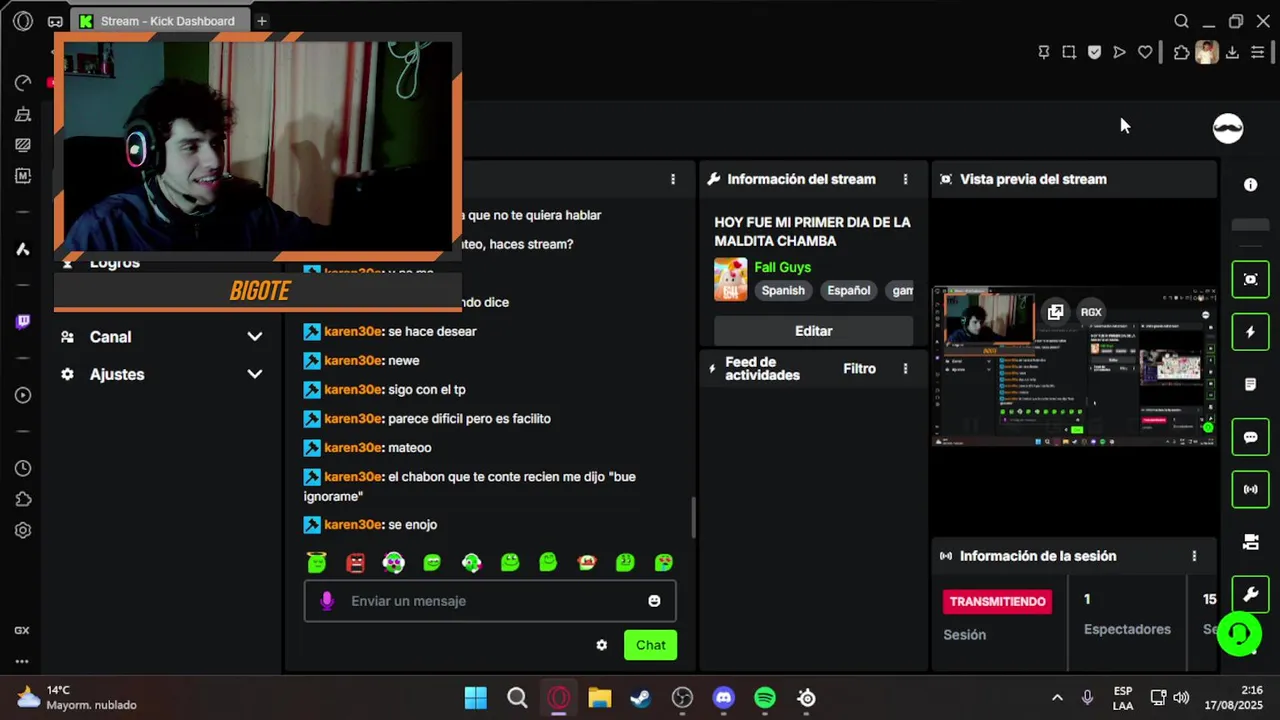Click the lightning bolt icon in right sidebar
The width and height of the screenshot is (1280, 720).
[1250, 332]
